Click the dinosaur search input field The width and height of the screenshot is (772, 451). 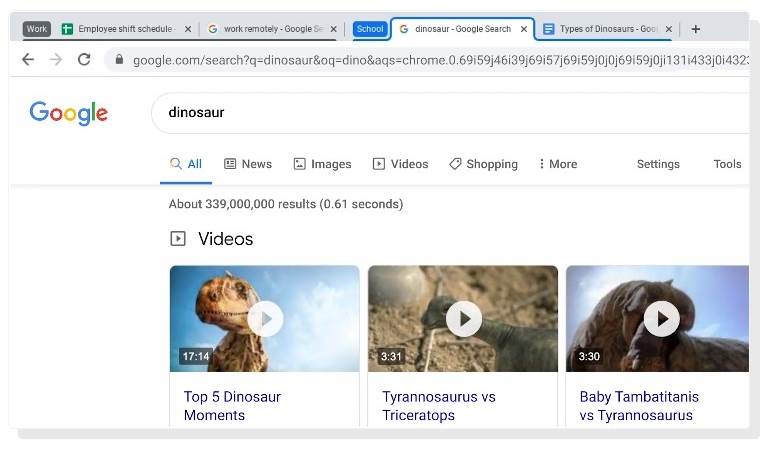point(450,113)
